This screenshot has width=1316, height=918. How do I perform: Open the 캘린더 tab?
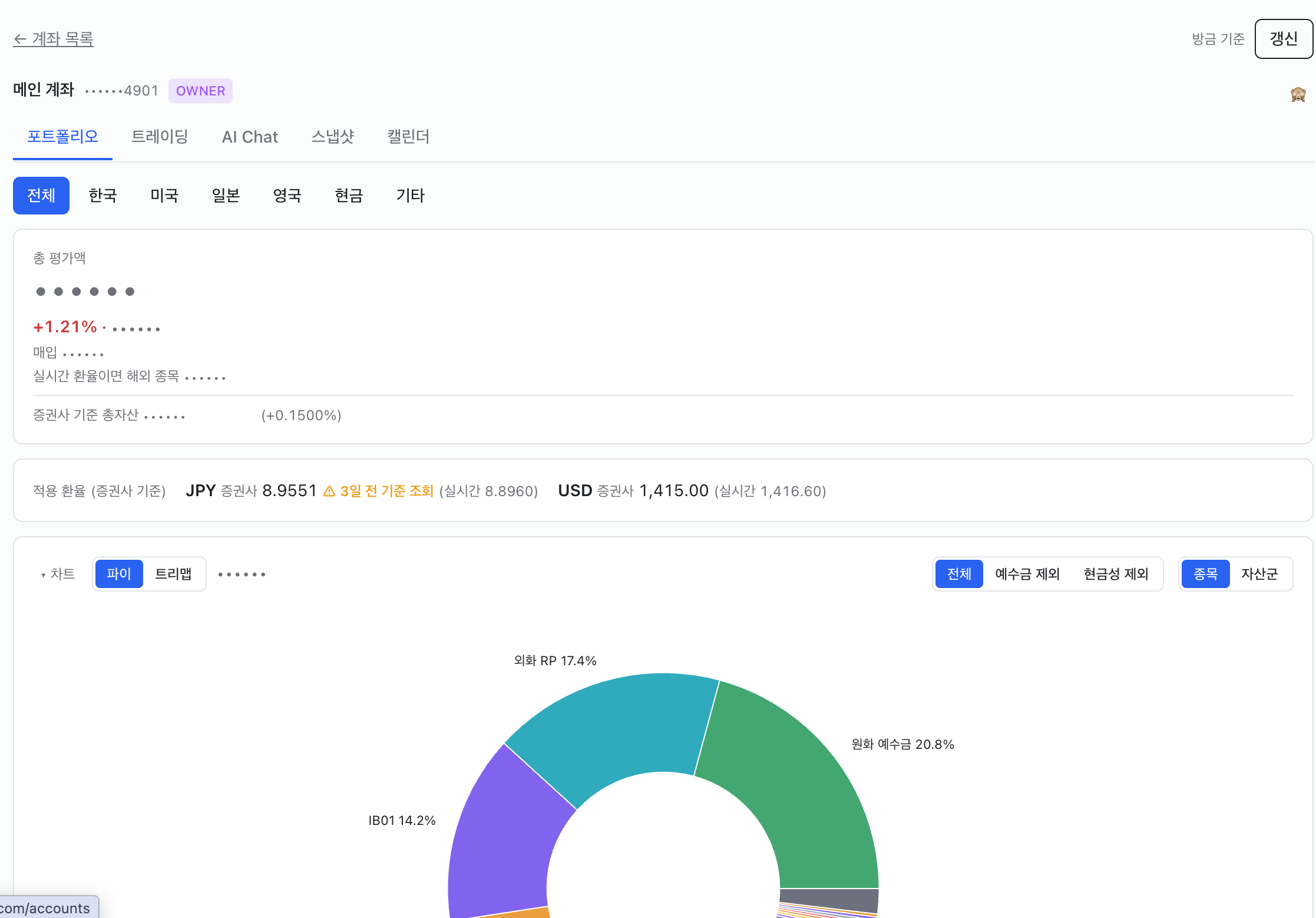tap(408, 137)
